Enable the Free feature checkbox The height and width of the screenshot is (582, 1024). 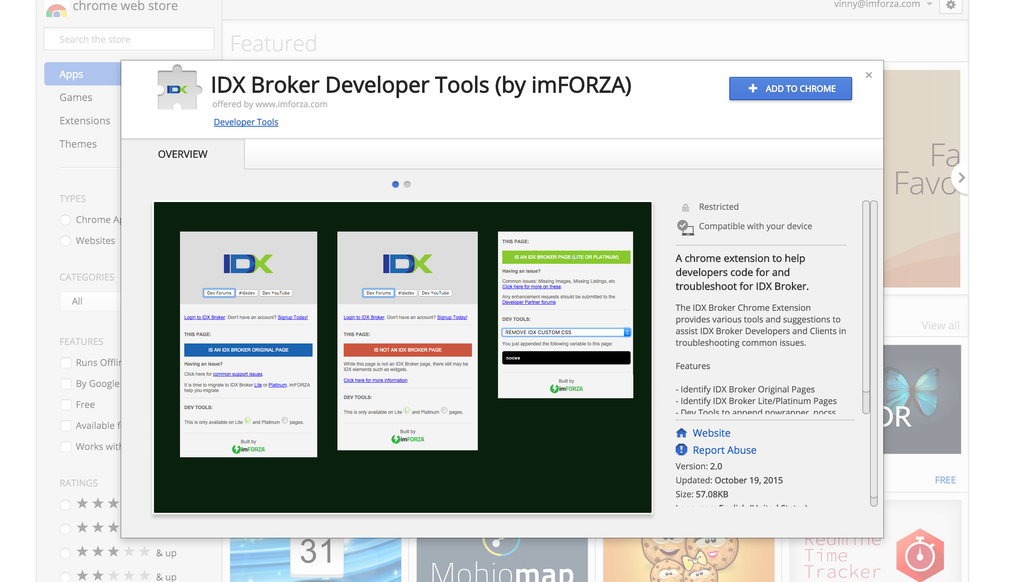coord(65,405)
